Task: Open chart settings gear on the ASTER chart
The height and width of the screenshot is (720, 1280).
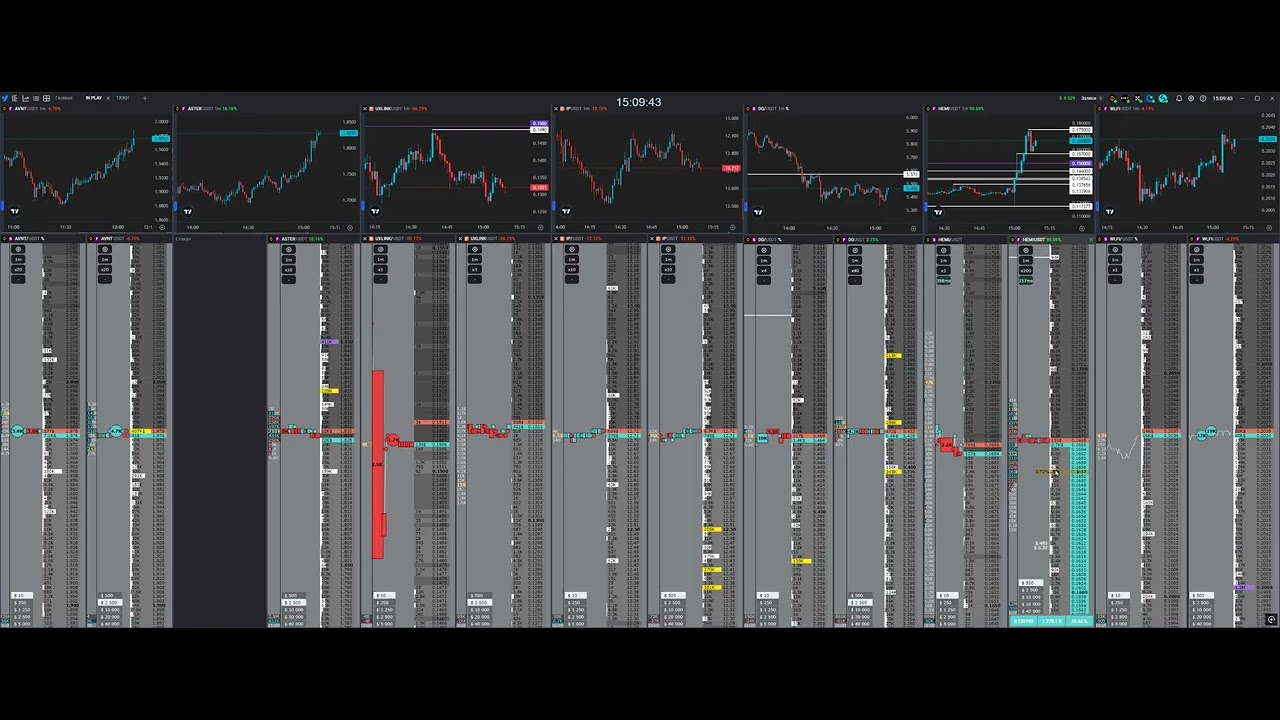Action: coord(349,227)
